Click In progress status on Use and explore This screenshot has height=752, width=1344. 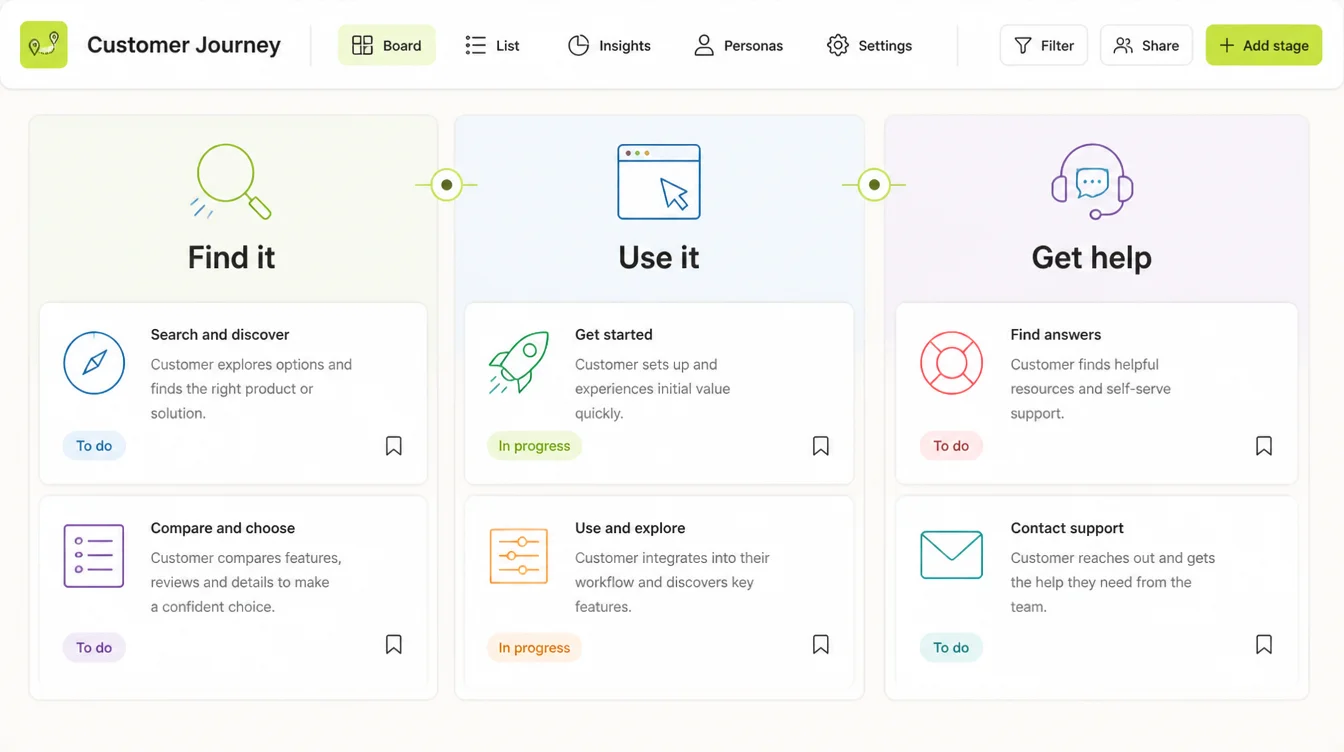point(534,647)
